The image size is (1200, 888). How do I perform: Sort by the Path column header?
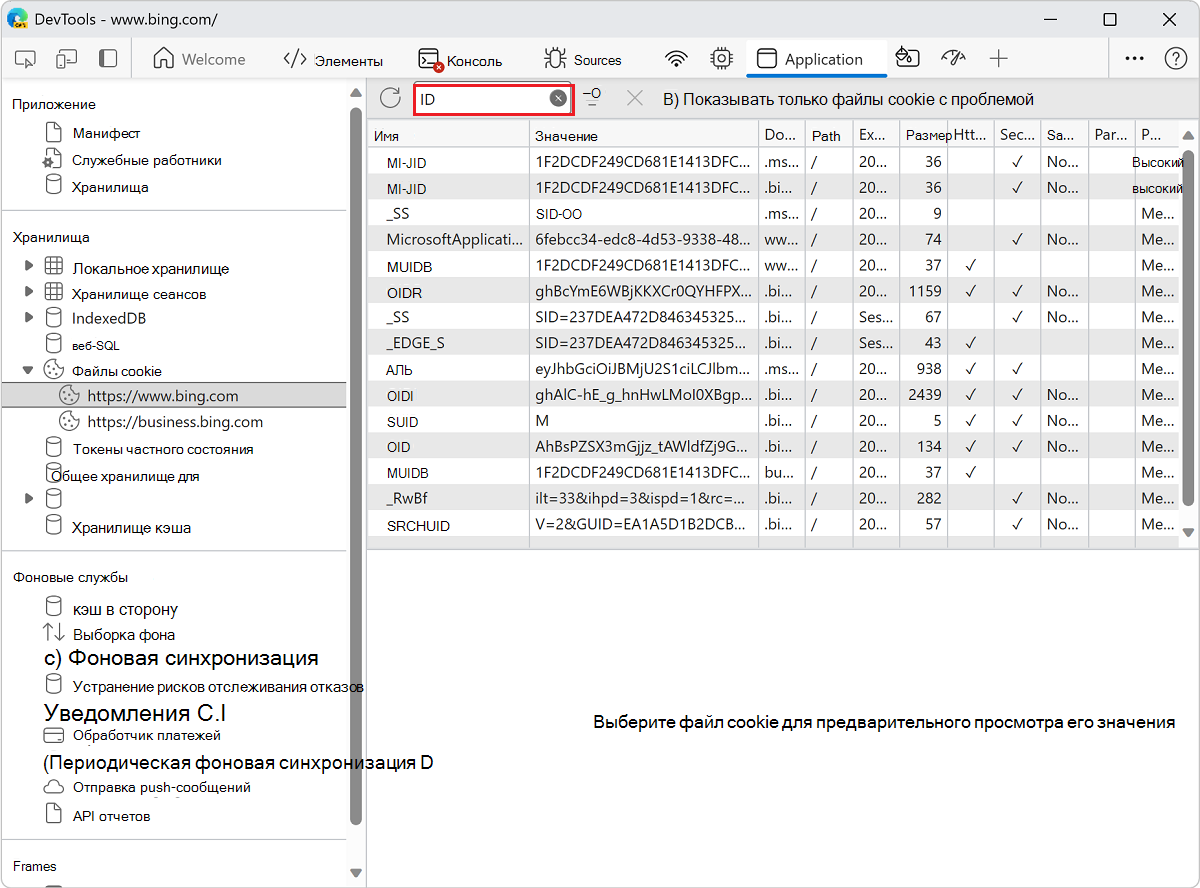click(x=829, y=135)
